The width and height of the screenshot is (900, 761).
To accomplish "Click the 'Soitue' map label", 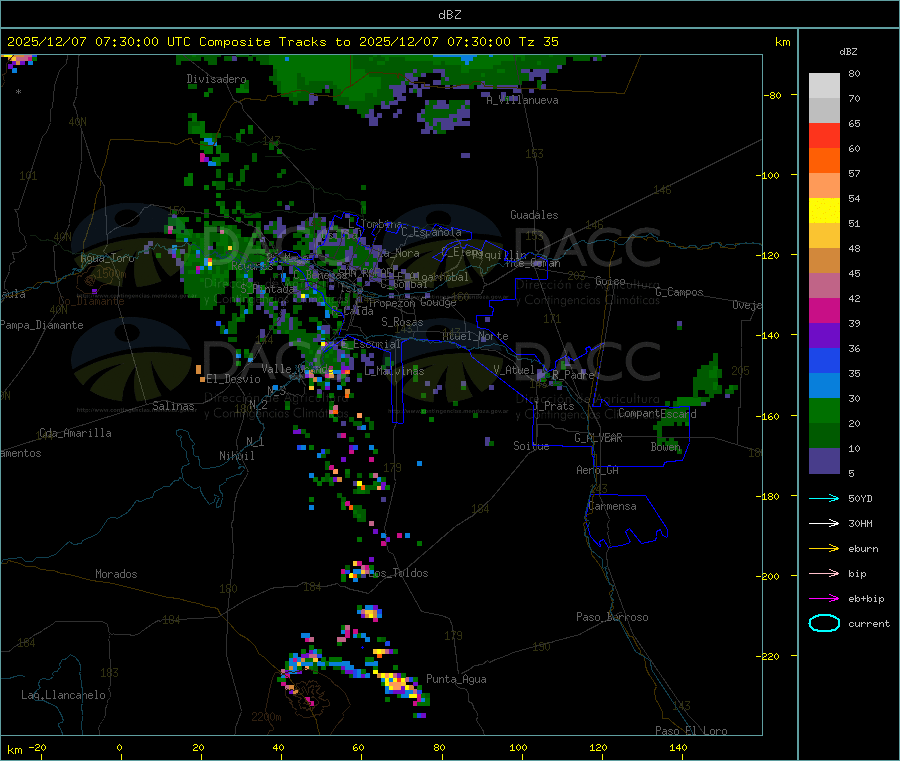I will [531, 446].
